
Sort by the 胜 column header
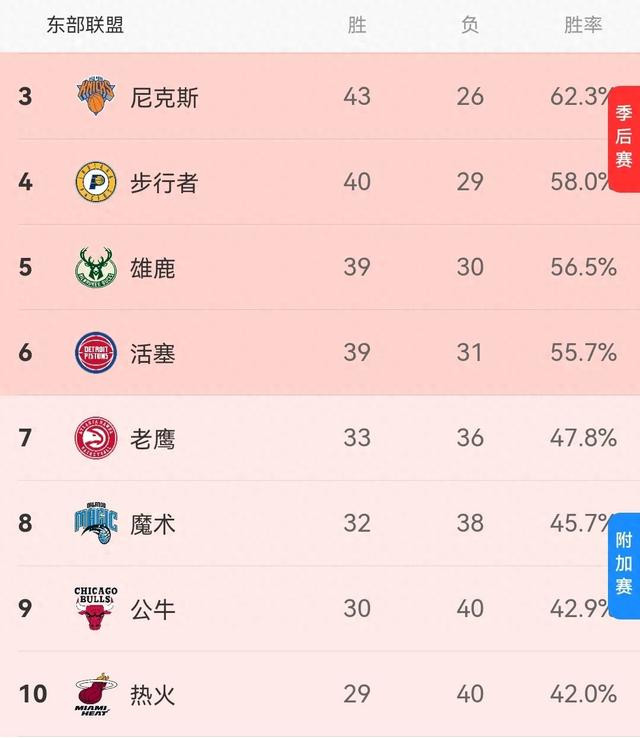pyautogui.click(x=357, y=24)
